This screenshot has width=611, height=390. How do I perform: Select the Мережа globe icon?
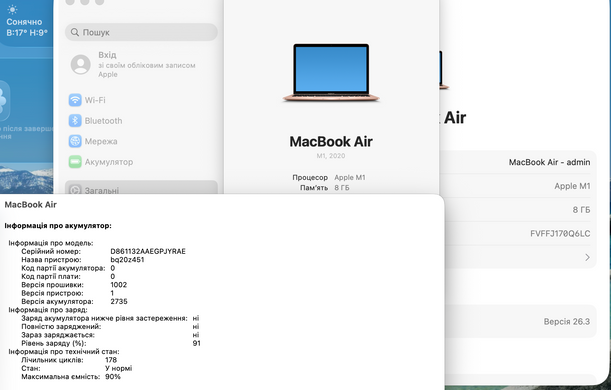tap(75, 141)
